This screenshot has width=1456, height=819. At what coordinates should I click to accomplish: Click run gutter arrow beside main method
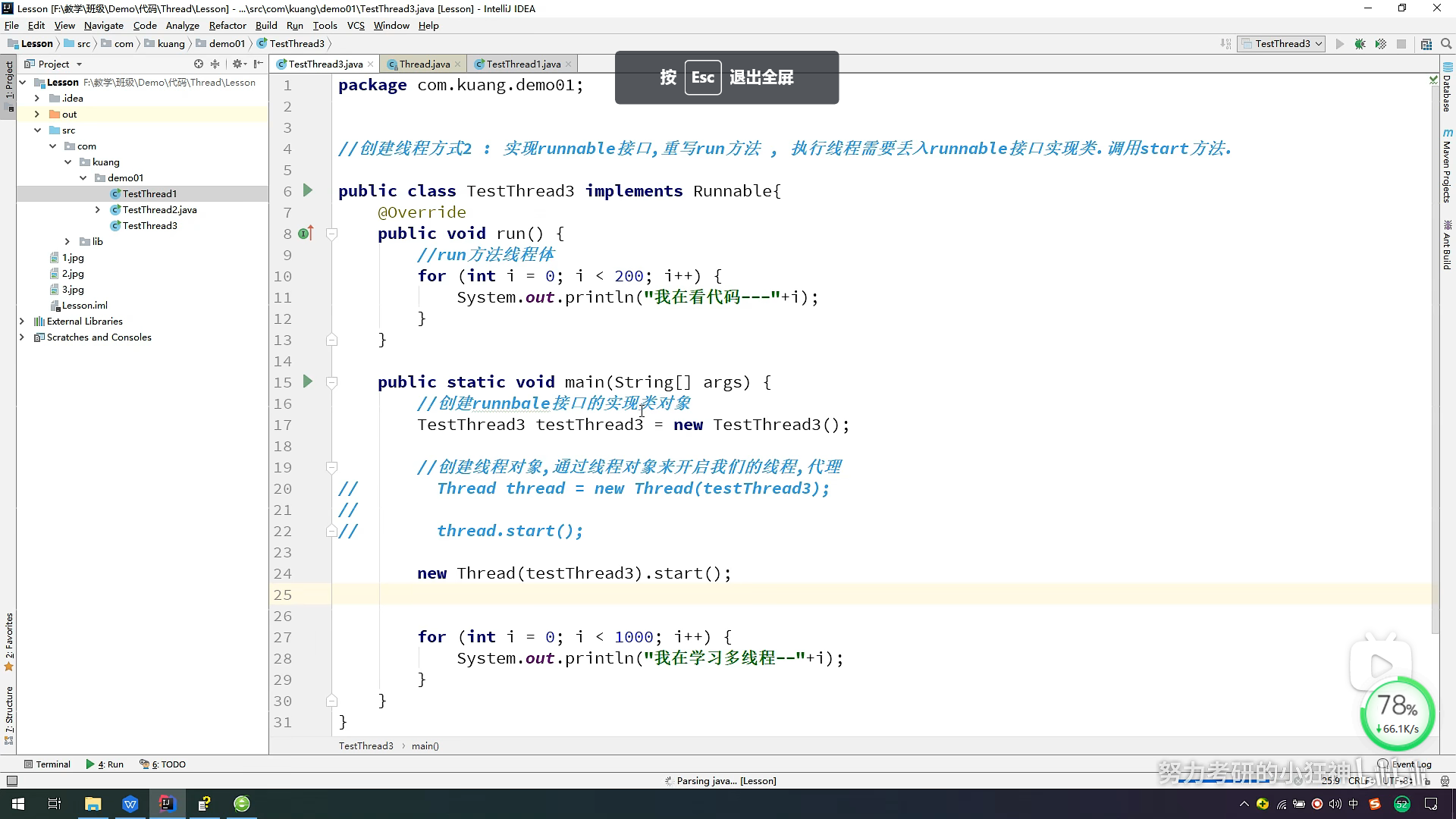(308, 381)
